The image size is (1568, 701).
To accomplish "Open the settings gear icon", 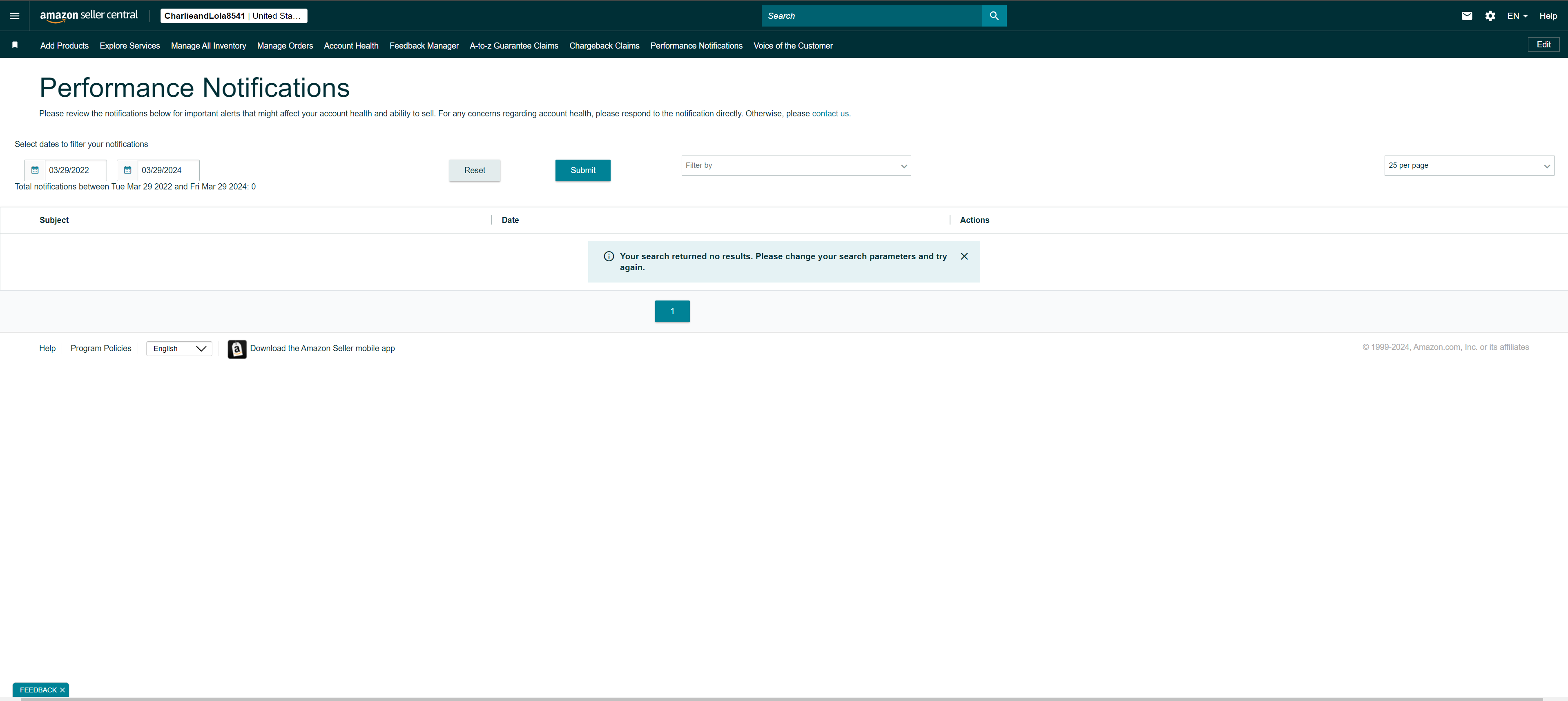I will pyautogui.click(x=1490, y=16).
